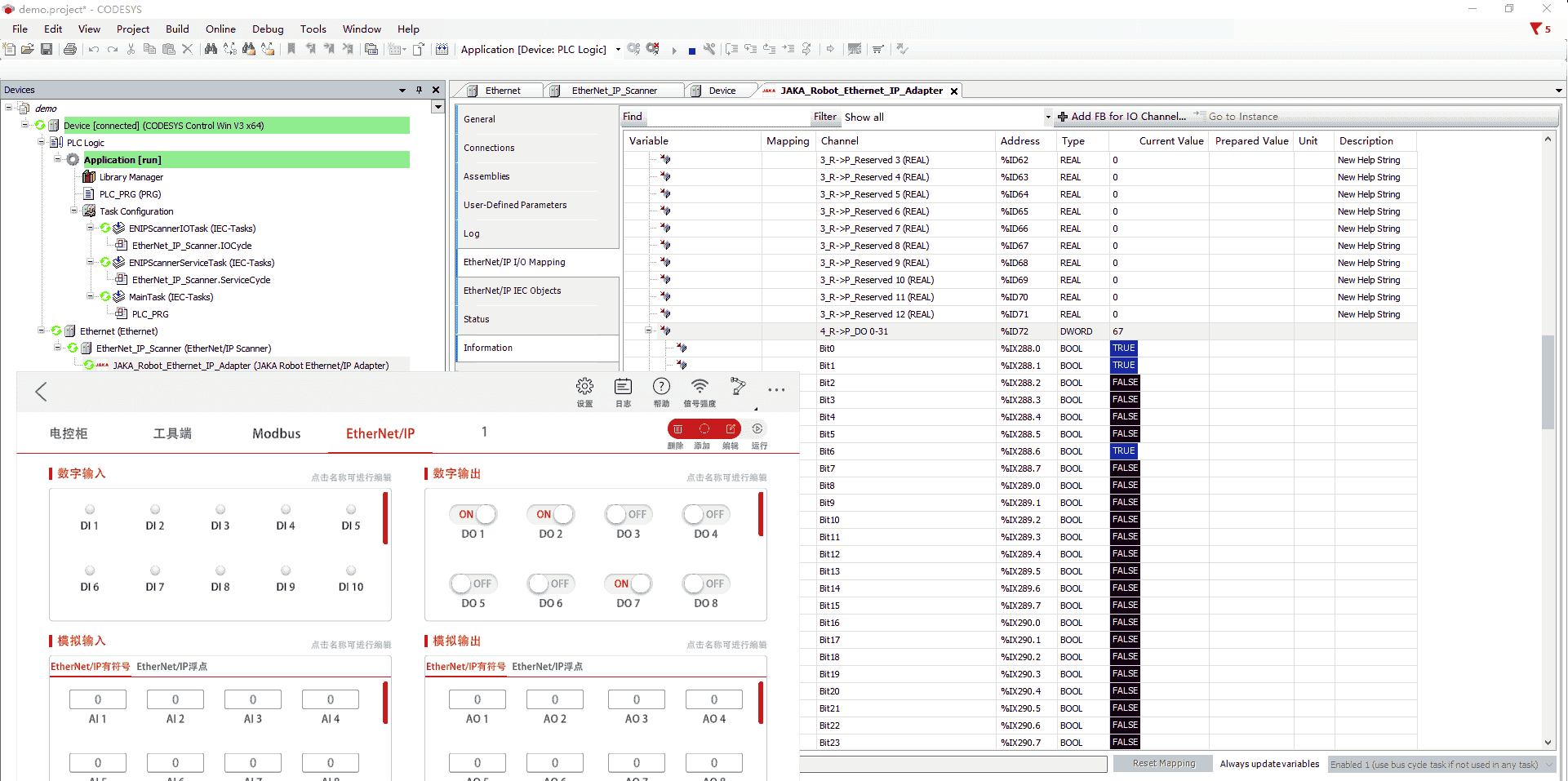The height and width of the screenshot is (781, 1568).
Task: Click the edit (编辑) pencil icon
Action: [x=731, y=429]
